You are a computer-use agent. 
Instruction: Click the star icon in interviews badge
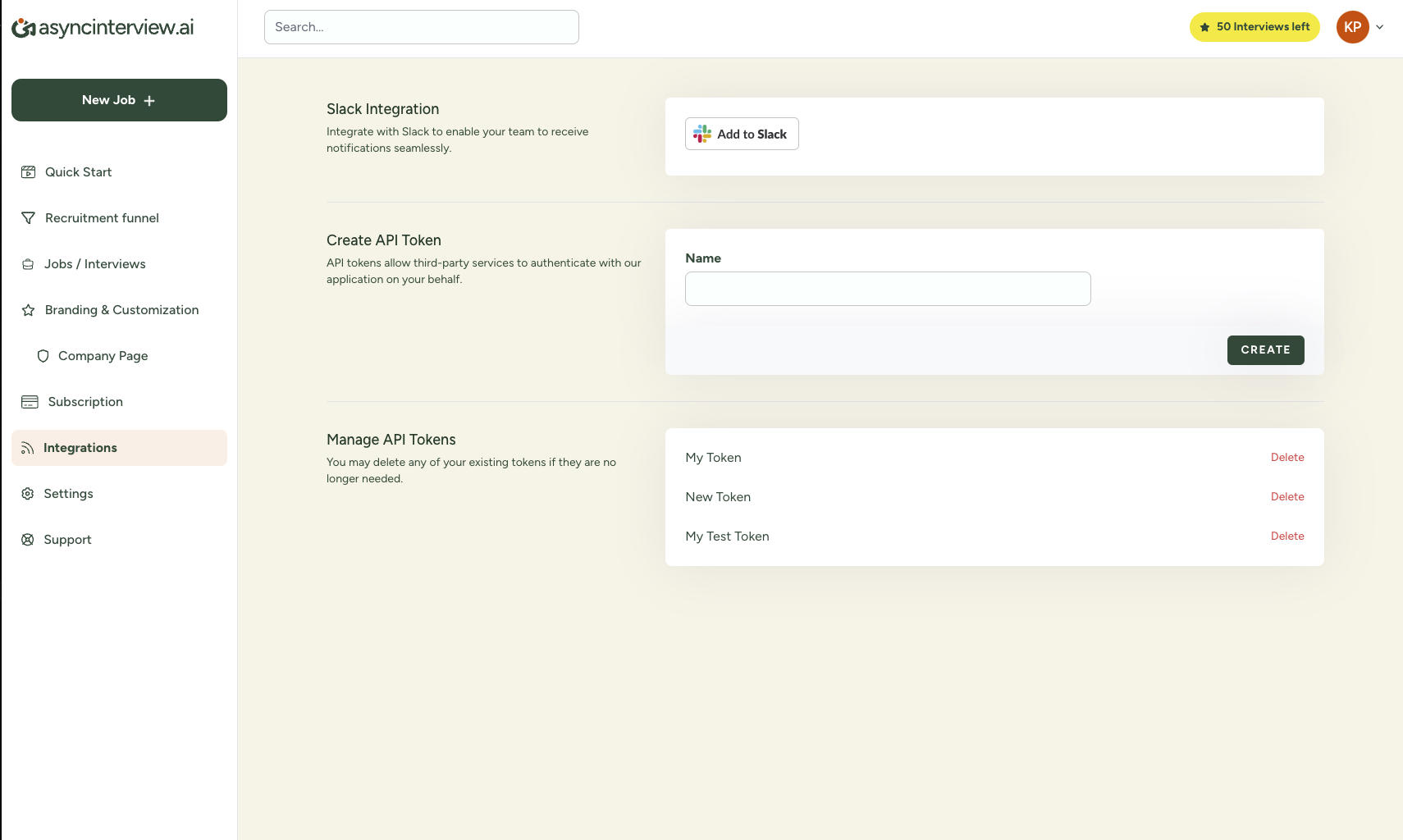1204,27
